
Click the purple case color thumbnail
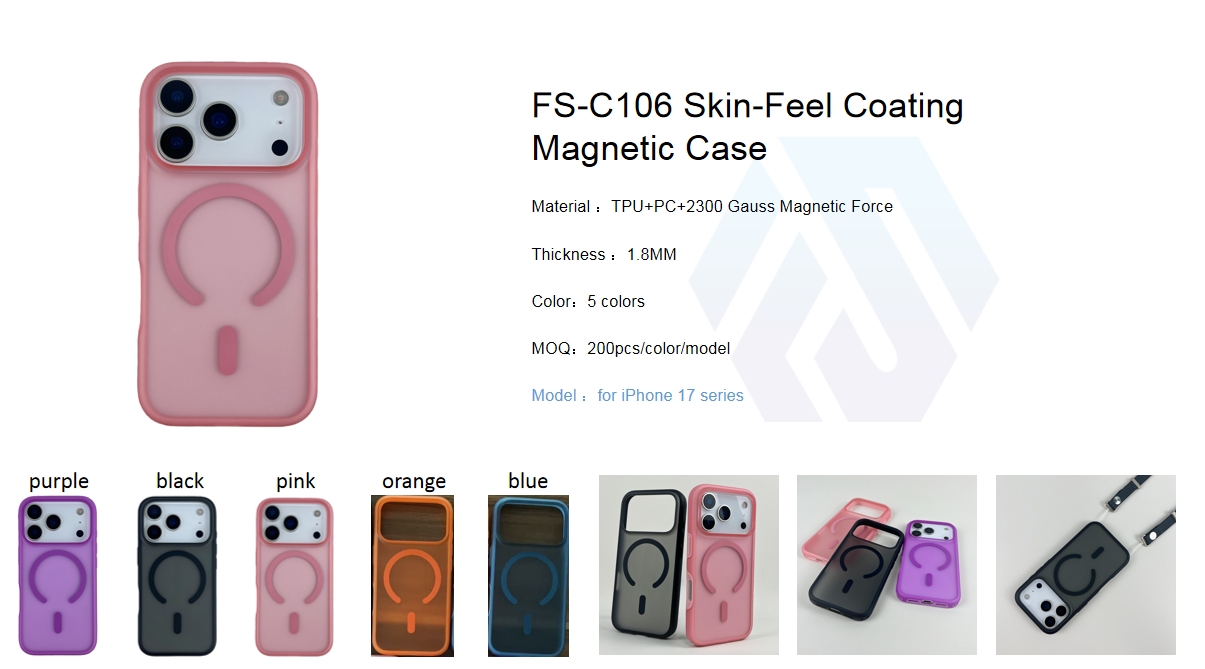58,576
